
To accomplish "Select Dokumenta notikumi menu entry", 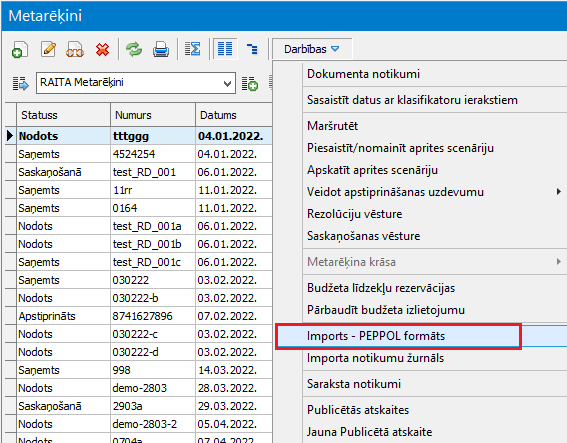I will click(x=363, y=74).
